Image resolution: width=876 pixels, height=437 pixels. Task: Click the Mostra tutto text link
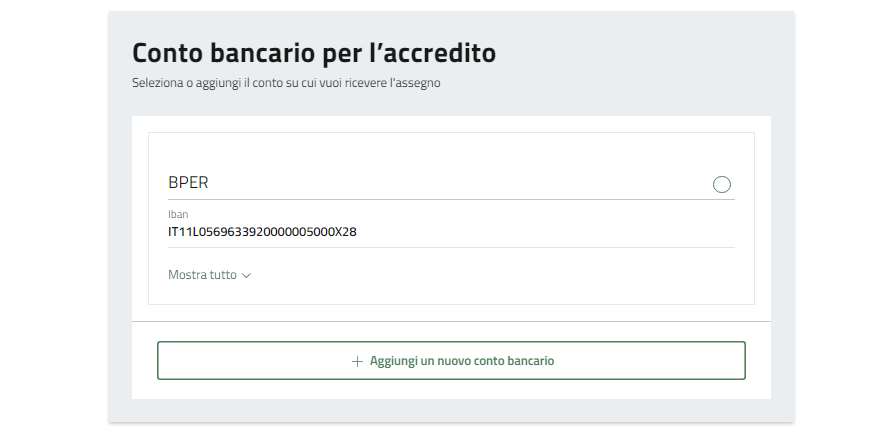202,275
